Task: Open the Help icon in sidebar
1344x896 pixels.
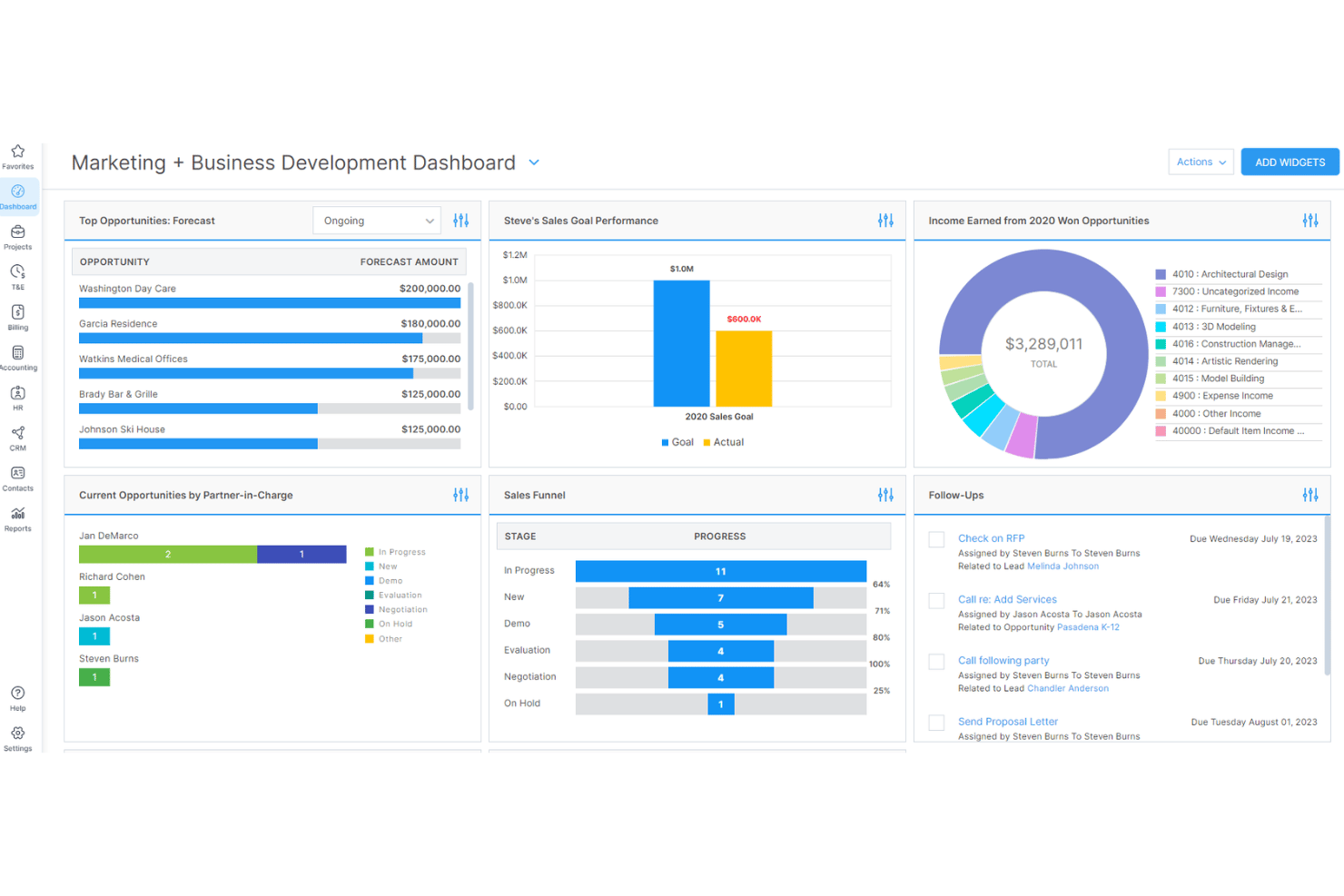Action: 18,698
